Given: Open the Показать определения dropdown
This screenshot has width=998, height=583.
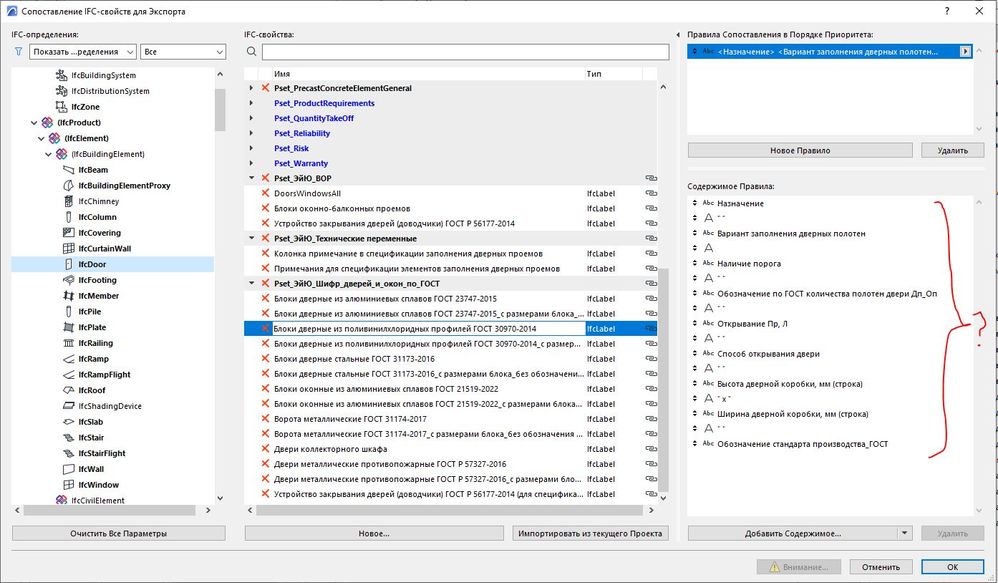Looking at the screenshot, I should pos(83,52).
